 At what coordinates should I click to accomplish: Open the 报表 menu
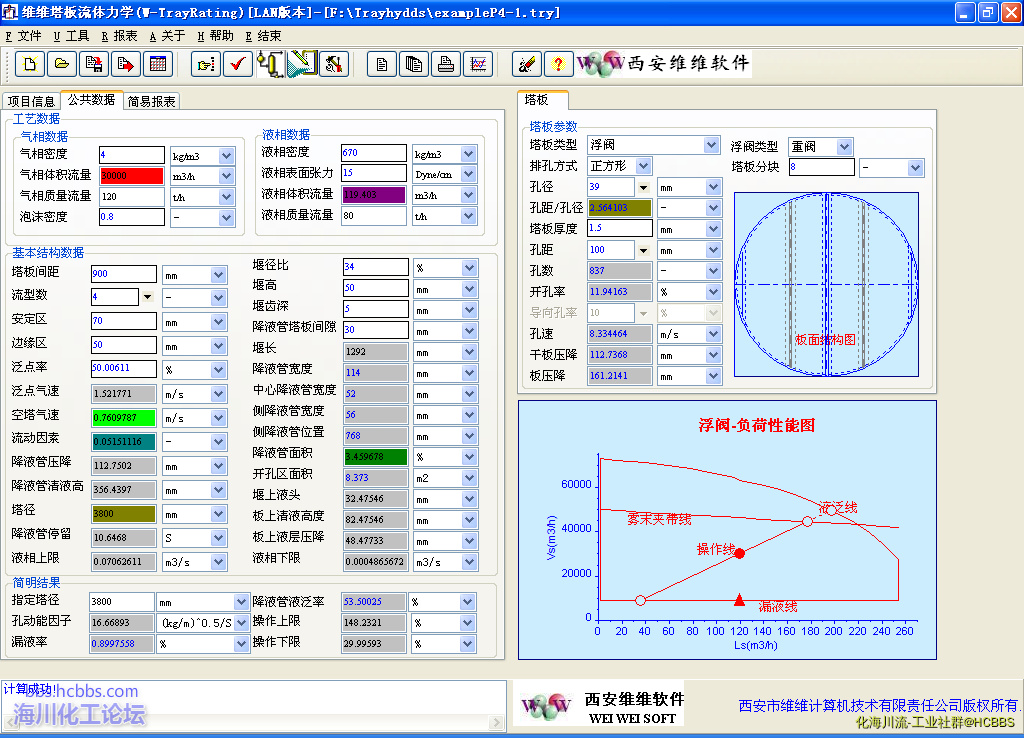[x=120, y=35]
